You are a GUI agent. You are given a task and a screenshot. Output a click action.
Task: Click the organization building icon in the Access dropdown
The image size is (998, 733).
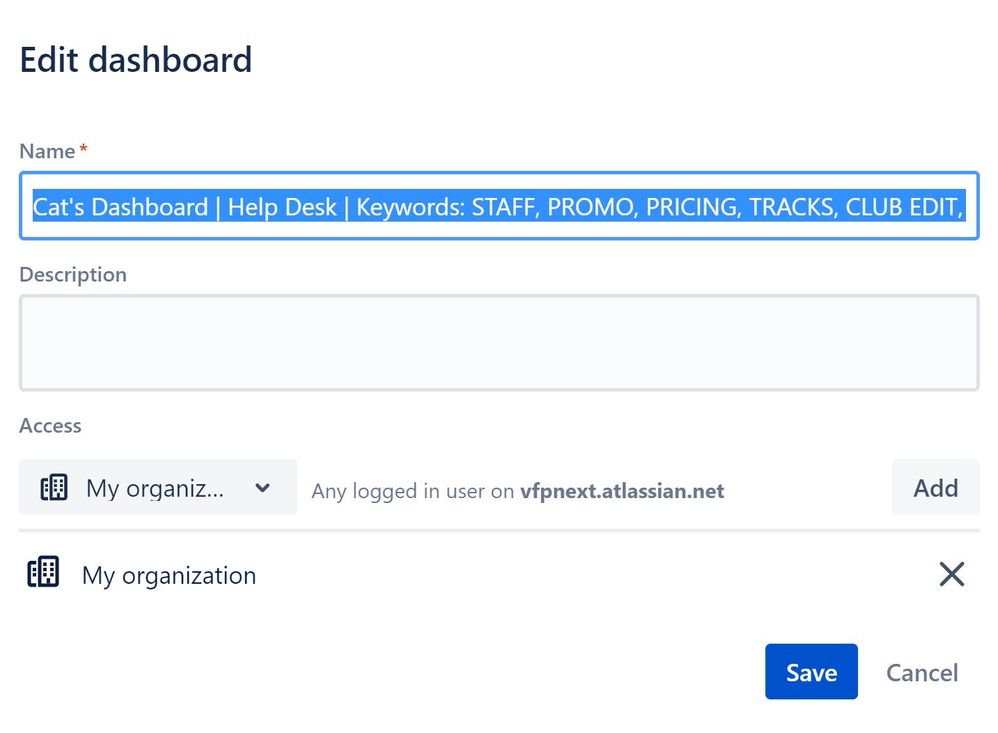(x=54, y=488)
